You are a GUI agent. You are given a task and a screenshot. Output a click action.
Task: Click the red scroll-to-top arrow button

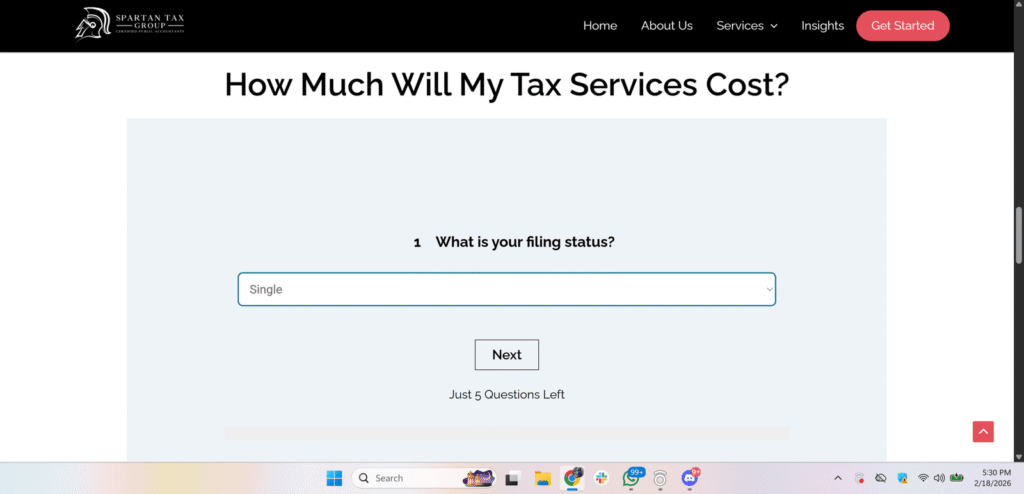[983, 431]
